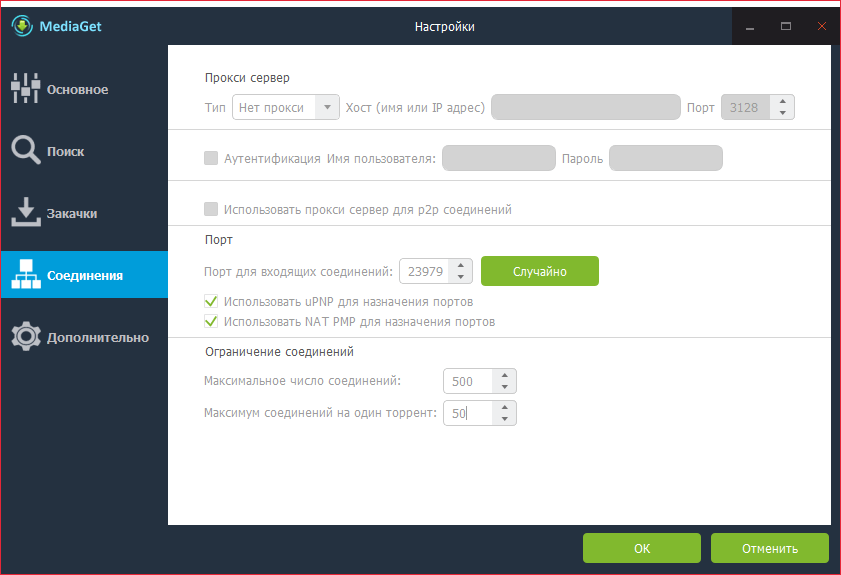Decrease max connections number with down arrow
Viewport: 841px width, 575px height.
pyautogui.click(x=505, y=387)
